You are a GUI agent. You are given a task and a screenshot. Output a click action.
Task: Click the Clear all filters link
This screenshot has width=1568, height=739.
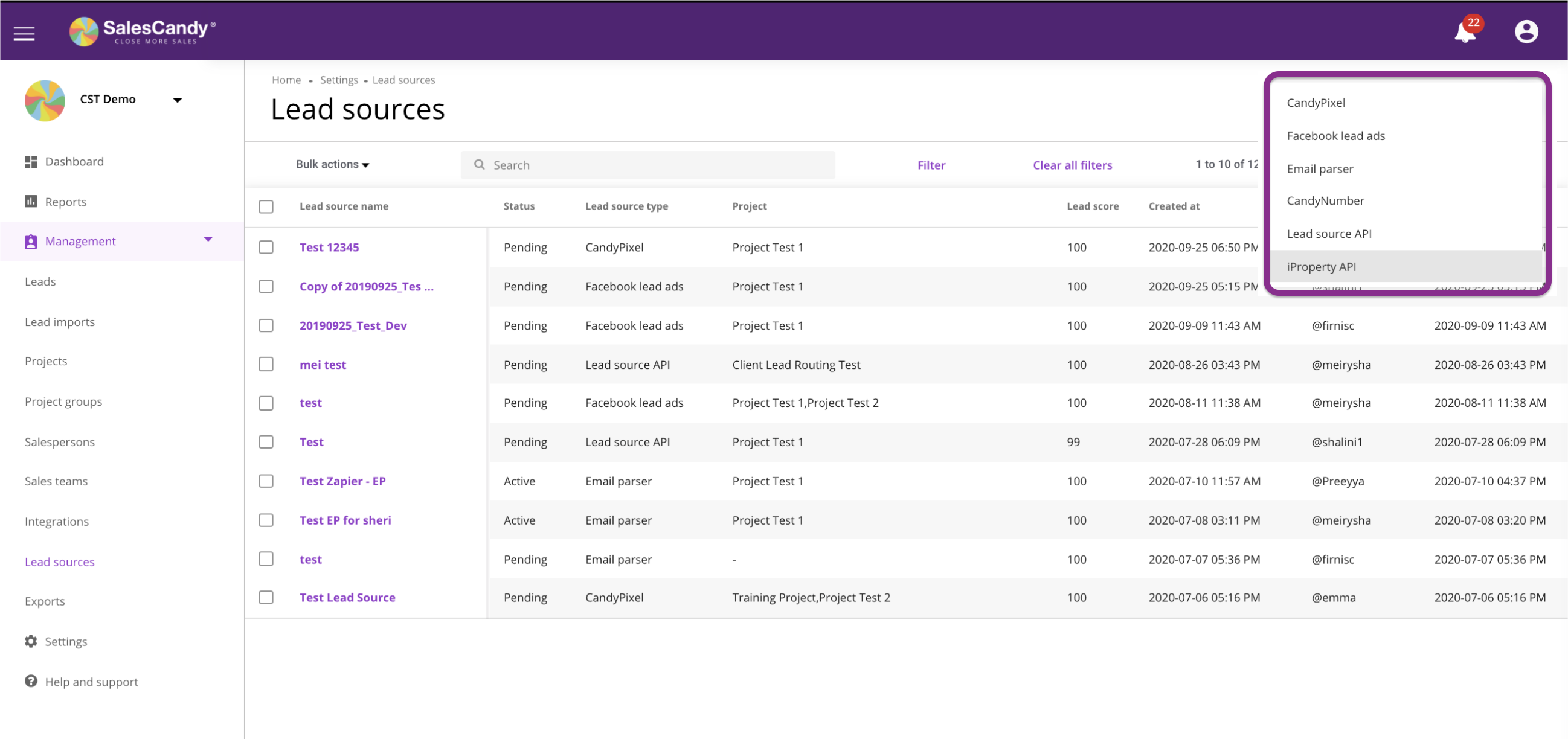(x=1072, y=165)
